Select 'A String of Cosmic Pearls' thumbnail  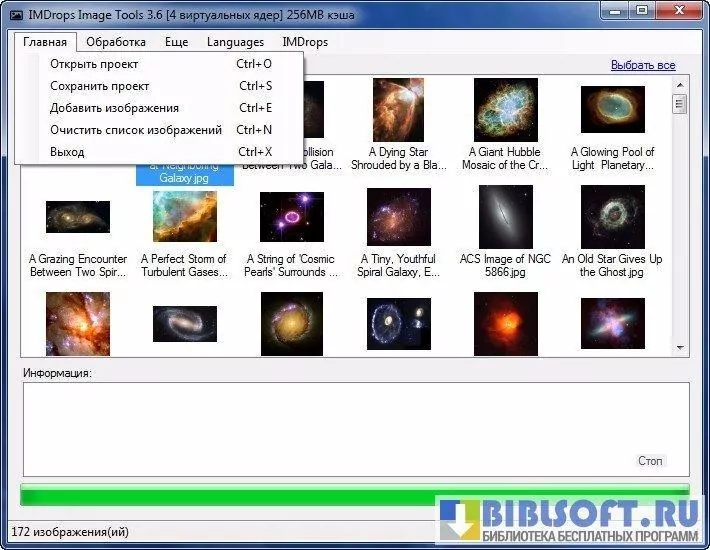(x=291, y=217)
